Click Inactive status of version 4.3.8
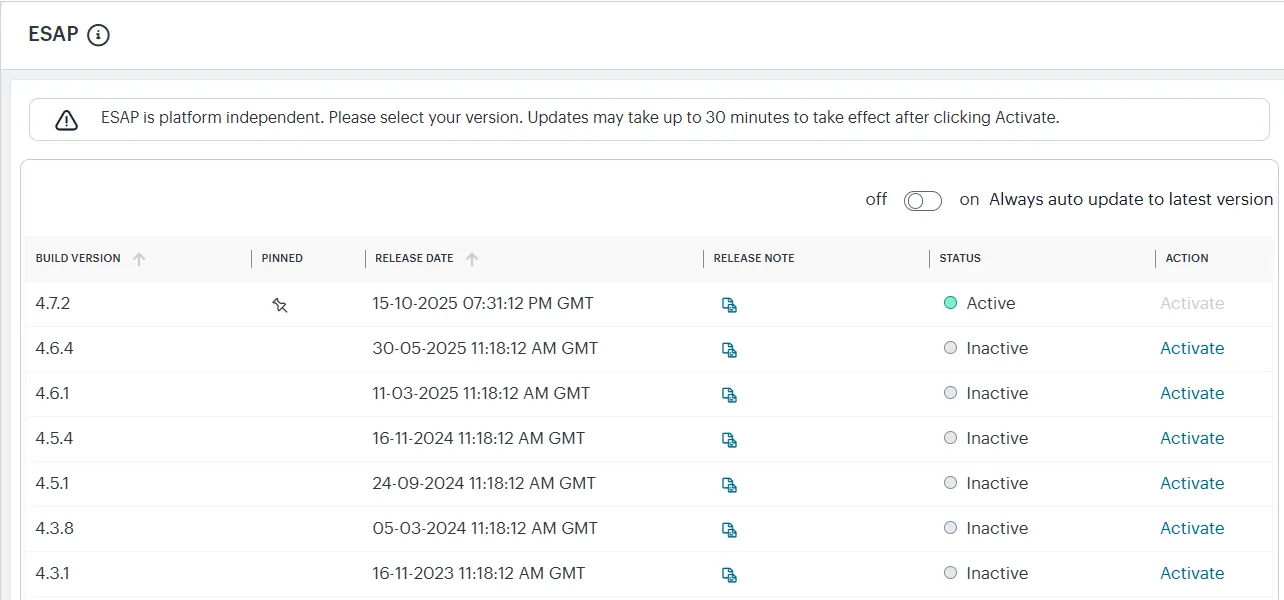 click(x=986, y=528)
